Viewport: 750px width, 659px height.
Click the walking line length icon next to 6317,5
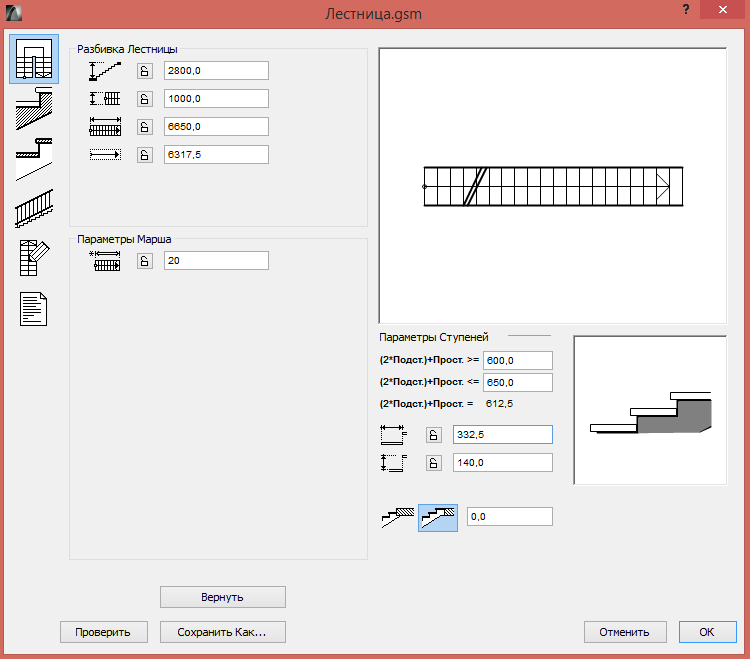(x=105, y=154)
